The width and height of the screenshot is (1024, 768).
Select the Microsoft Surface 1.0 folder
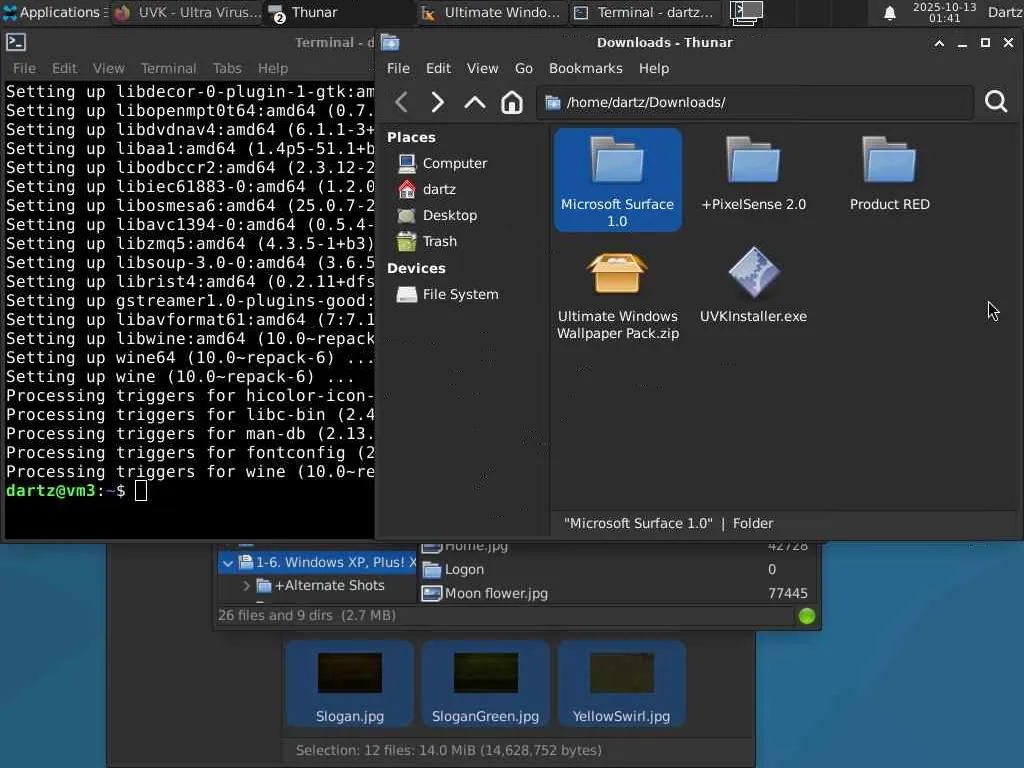point(617,180)
